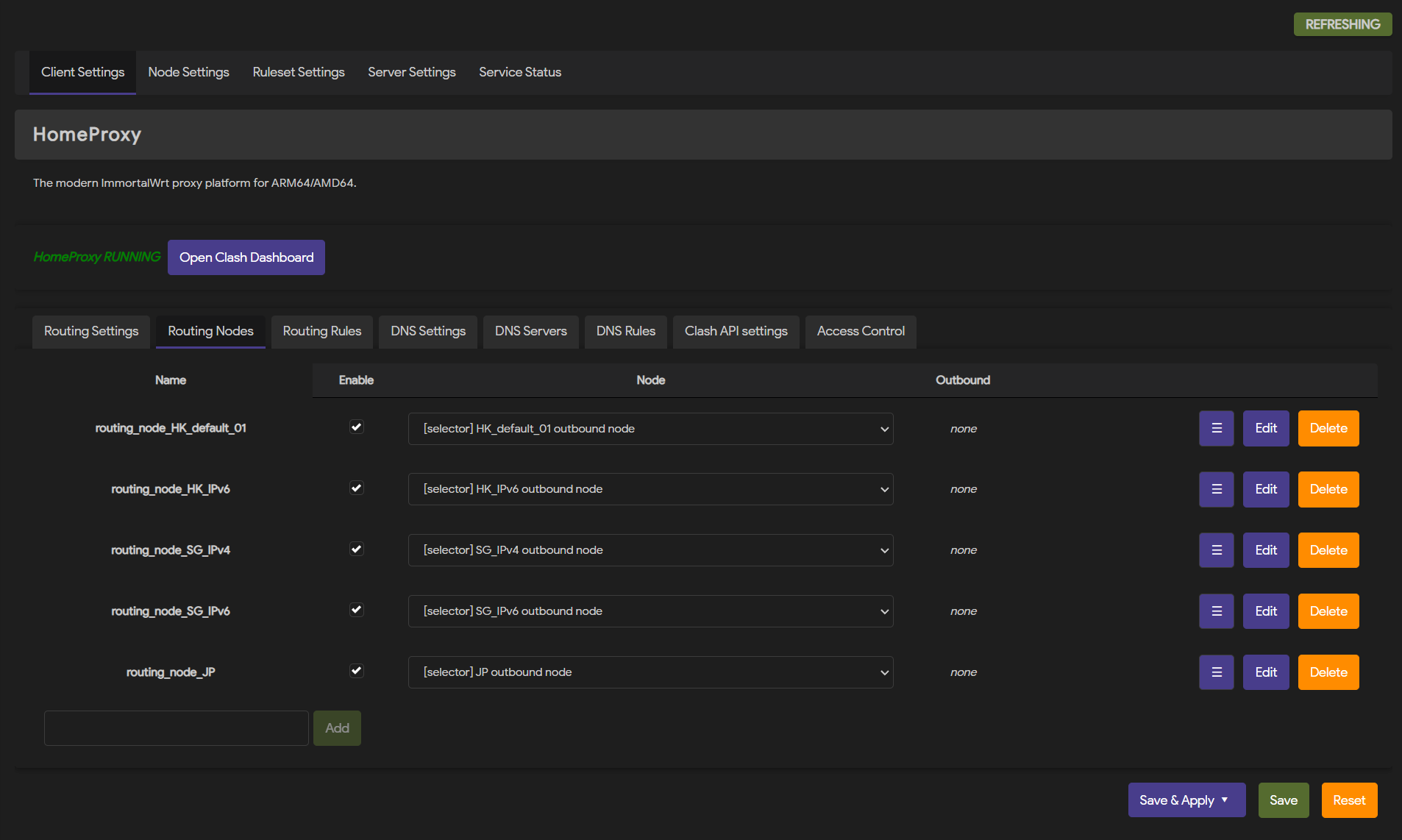Open the Routing Rules sub-tab

point(322,331)
